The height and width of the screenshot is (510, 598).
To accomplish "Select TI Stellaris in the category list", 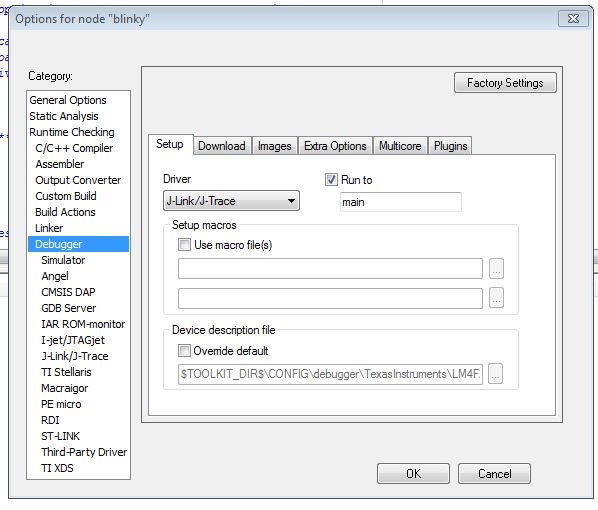I will (x=78, y=372).
